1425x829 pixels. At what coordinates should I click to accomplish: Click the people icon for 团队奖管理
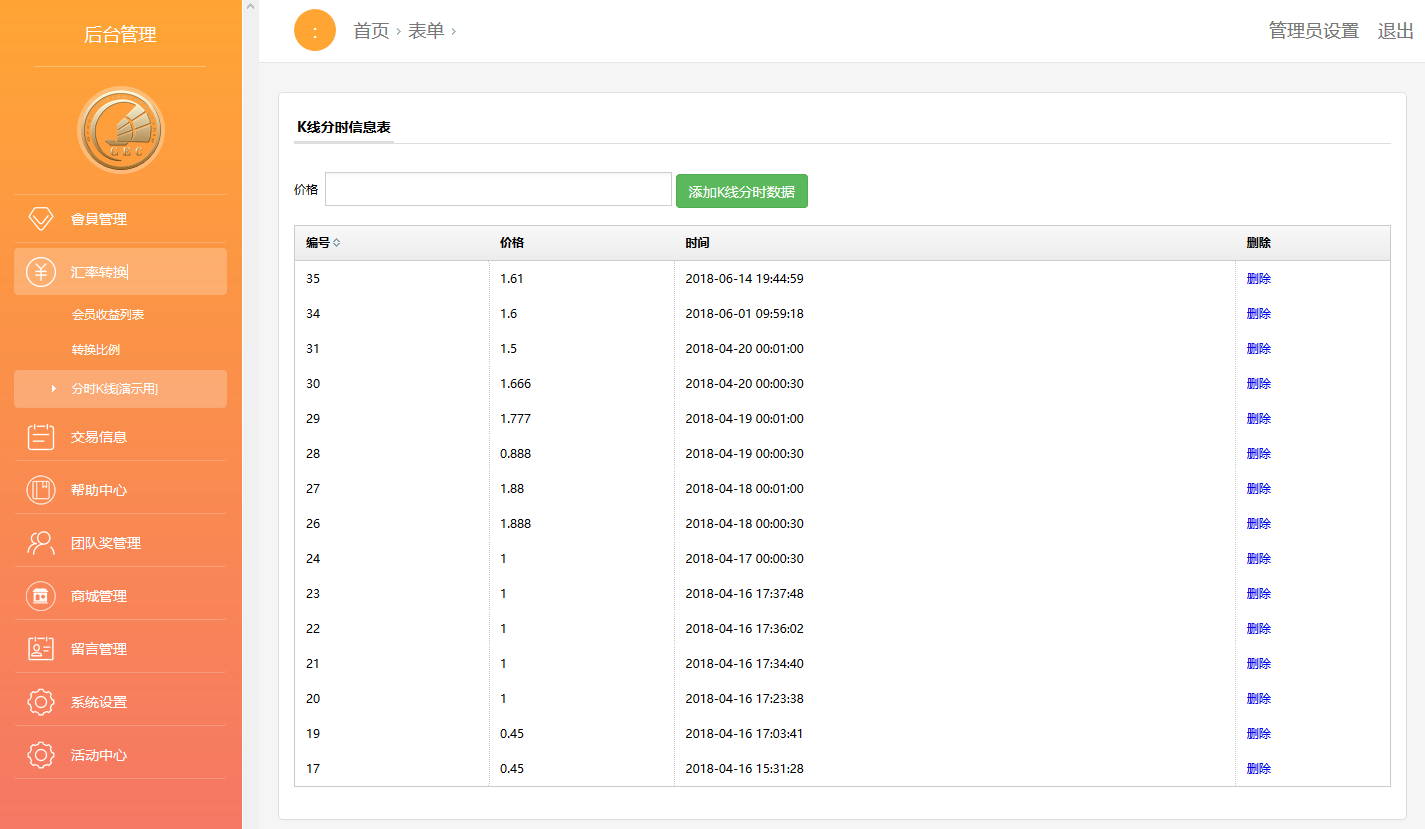(x=41, y=543)
